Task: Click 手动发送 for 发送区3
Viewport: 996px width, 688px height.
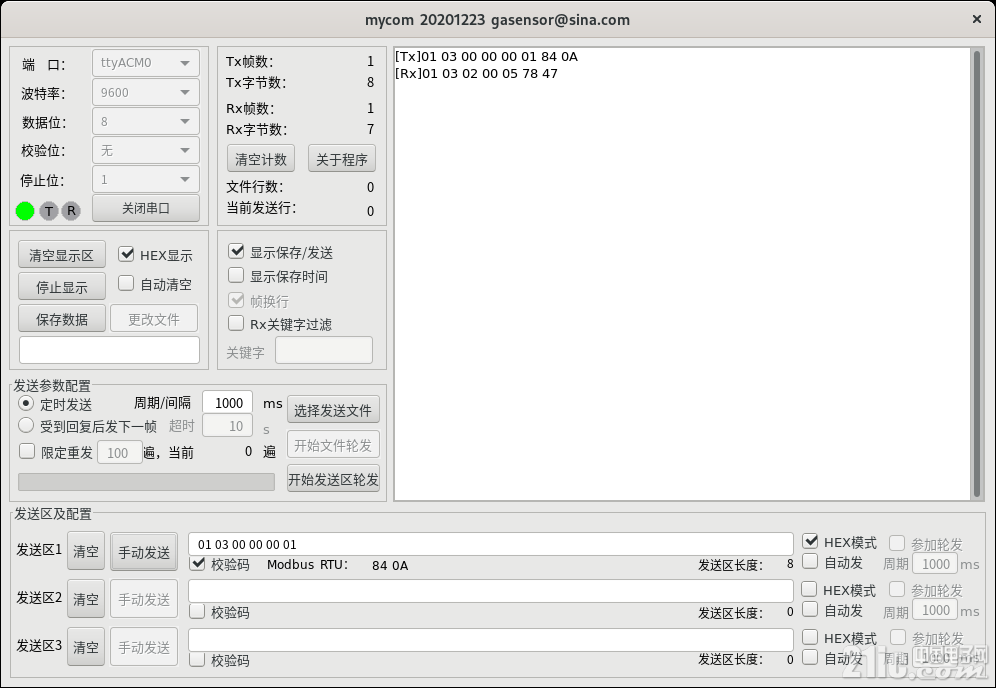Action: [144, 647]
